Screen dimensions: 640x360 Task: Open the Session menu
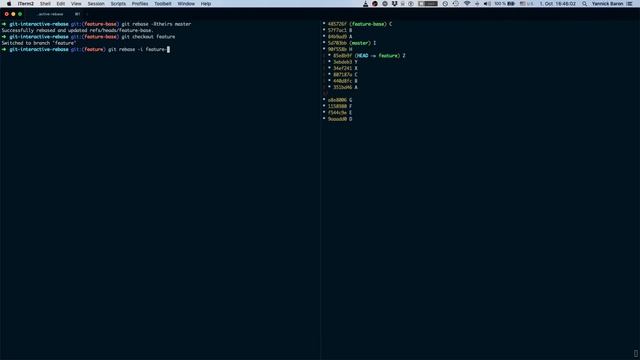[x=96, y=4]
